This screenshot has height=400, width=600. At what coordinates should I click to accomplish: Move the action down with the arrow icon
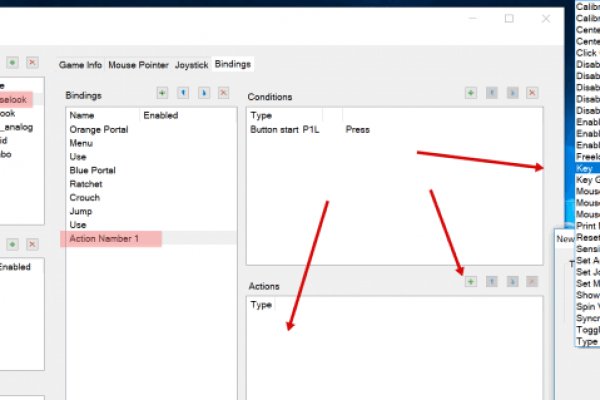(x=512, y=283)
